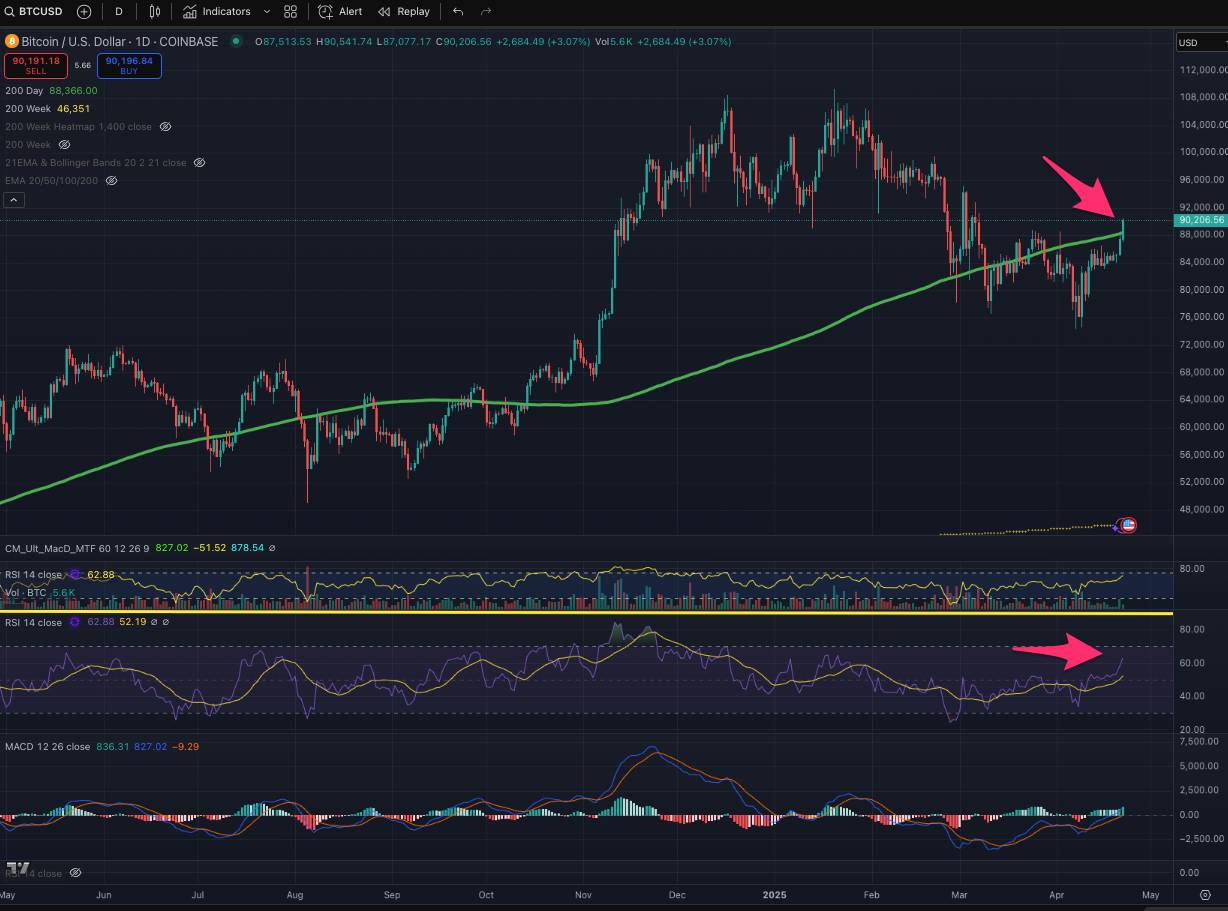Open chart settings gear icon
Image resolution: width=1228 pixels, height=911 pixels.
pyautogui.click(x=1206, y=895)
